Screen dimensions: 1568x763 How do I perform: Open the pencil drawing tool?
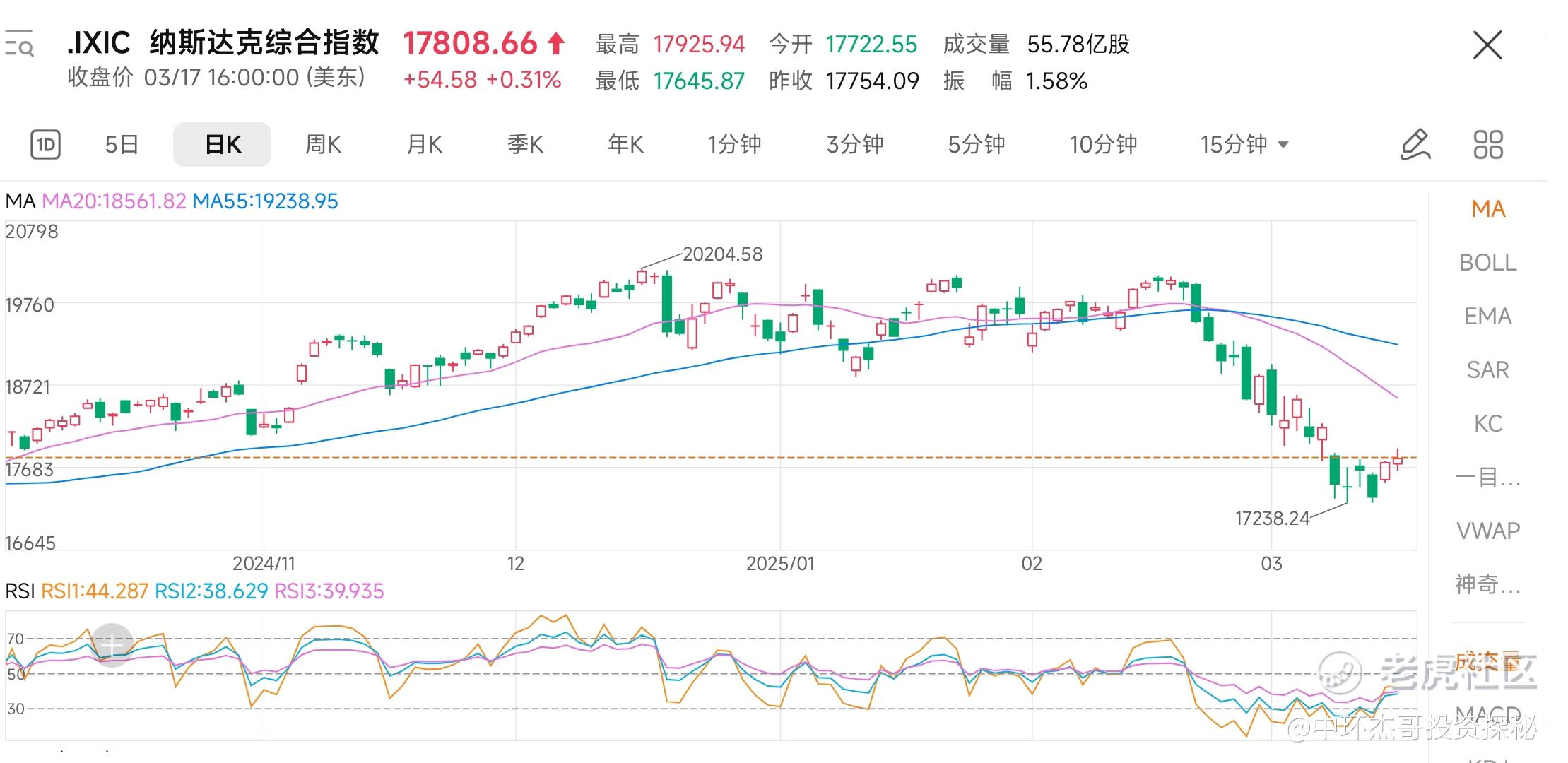coord(1415,145)
